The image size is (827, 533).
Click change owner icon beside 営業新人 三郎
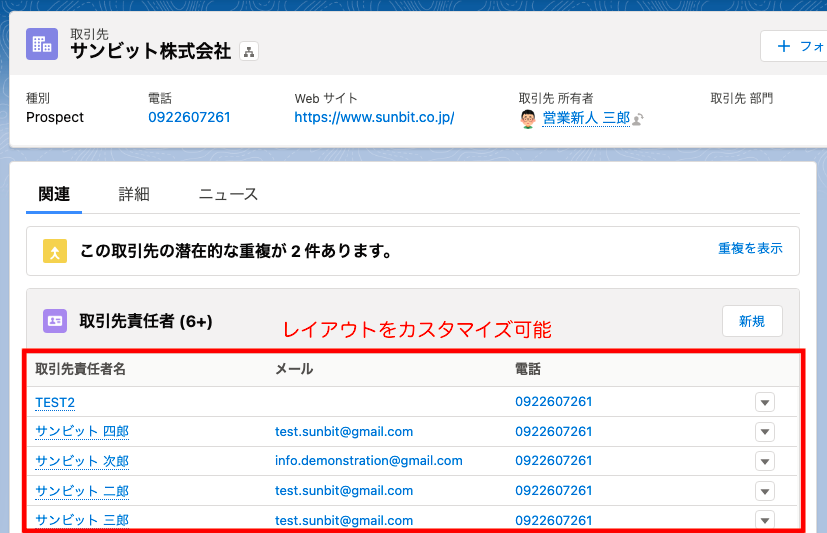point(638,120)
